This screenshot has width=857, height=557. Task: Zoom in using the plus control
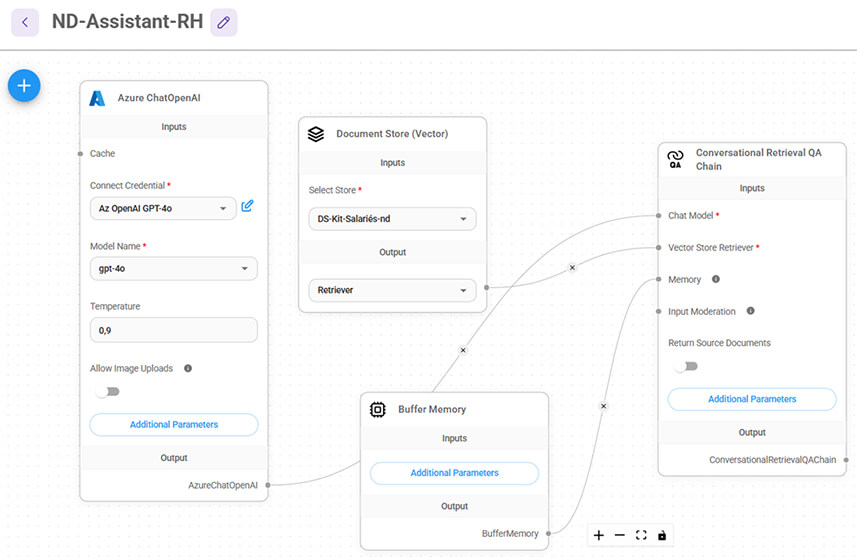[x=599, y=535]
